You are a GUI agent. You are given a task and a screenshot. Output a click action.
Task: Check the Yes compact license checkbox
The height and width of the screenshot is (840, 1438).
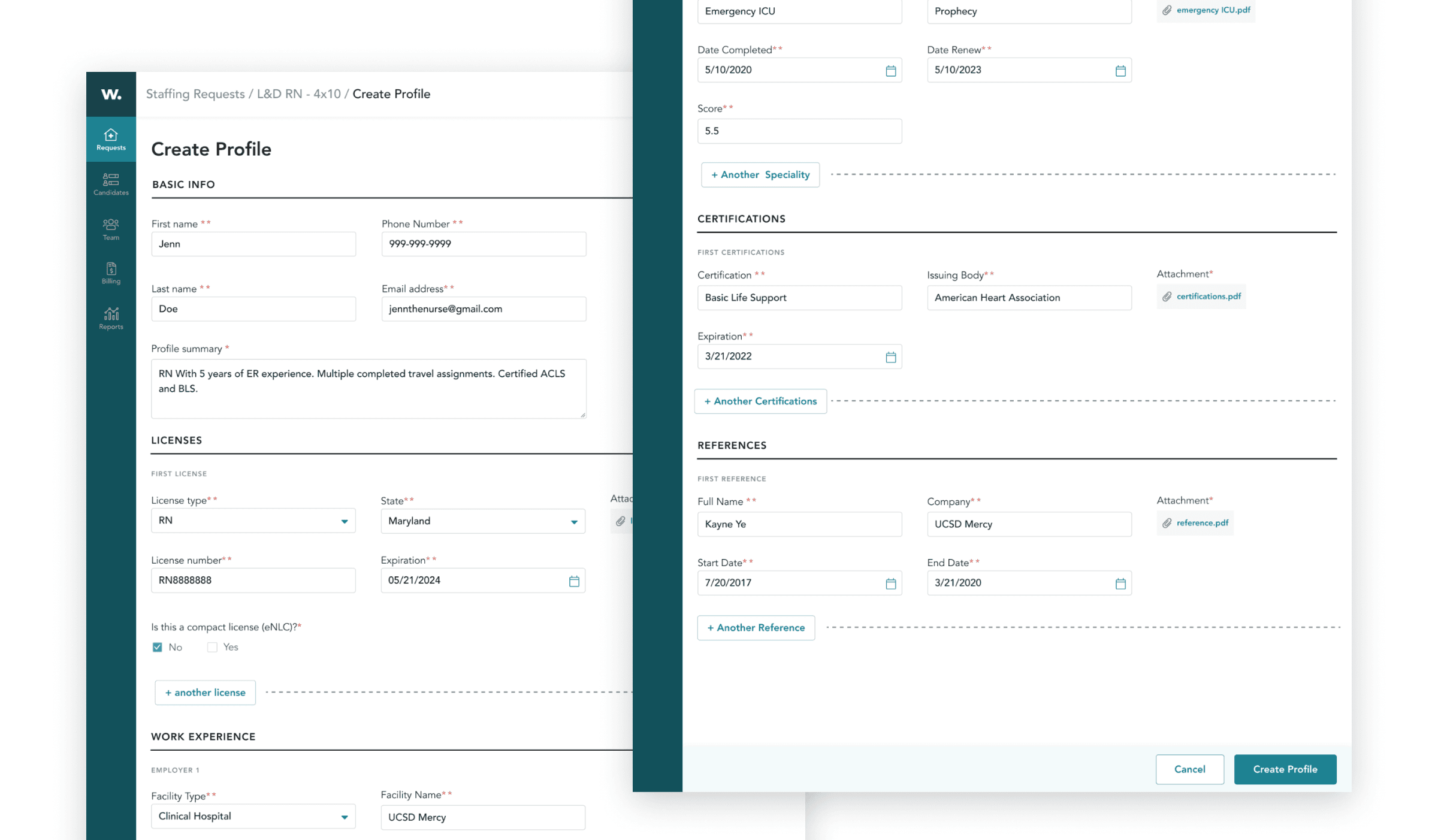coord(212,647)
